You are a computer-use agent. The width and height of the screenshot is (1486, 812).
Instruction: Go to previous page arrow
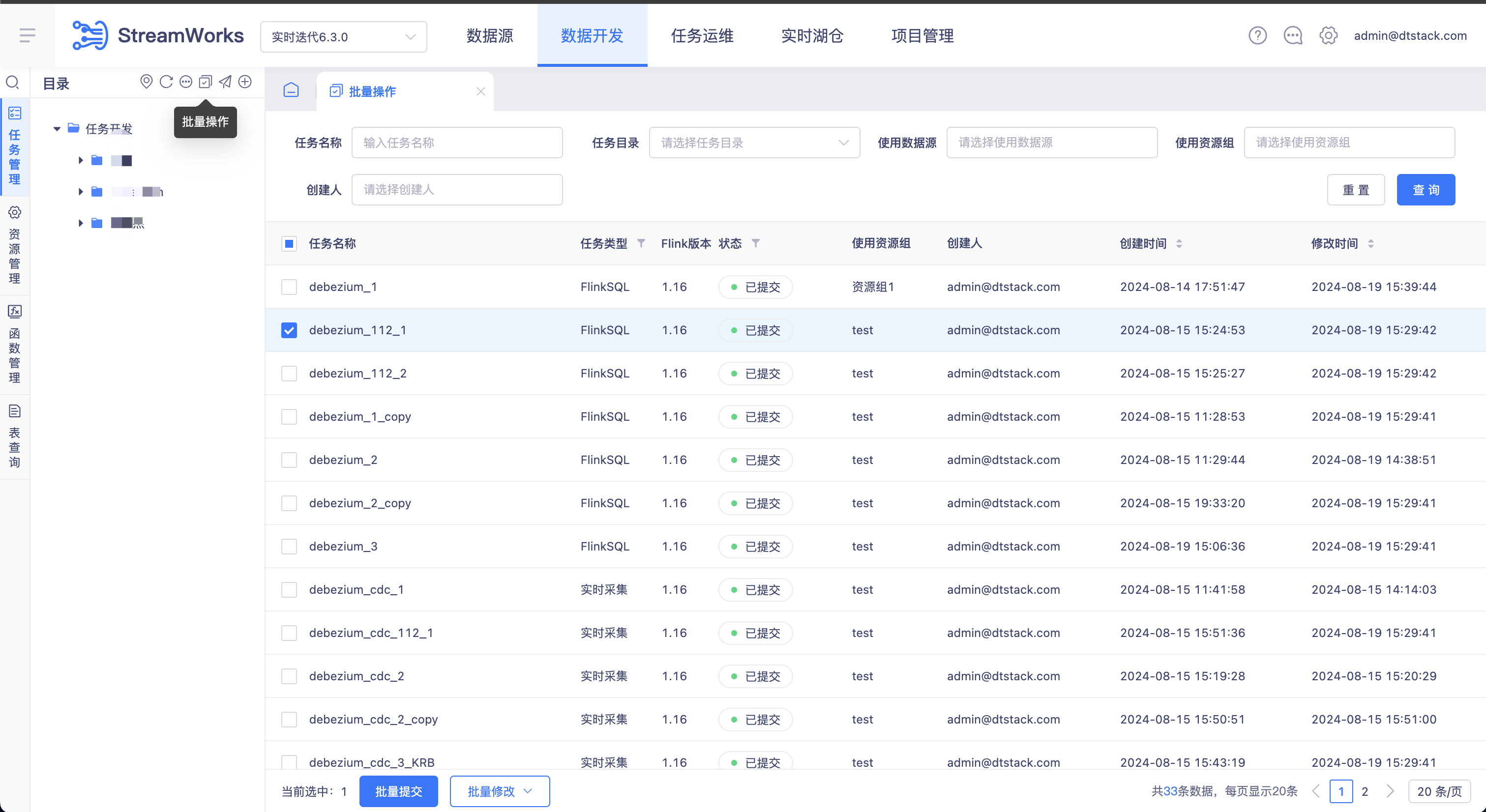[x=1316, y=791]
